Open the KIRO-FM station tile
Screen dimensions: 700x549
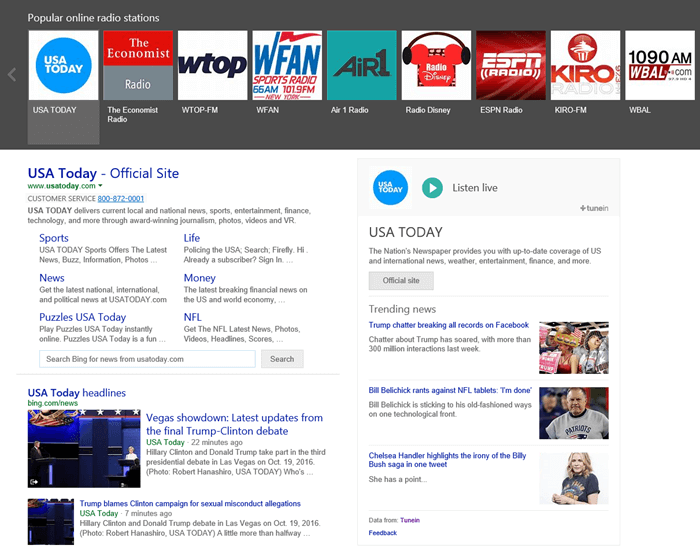point(585,65)
